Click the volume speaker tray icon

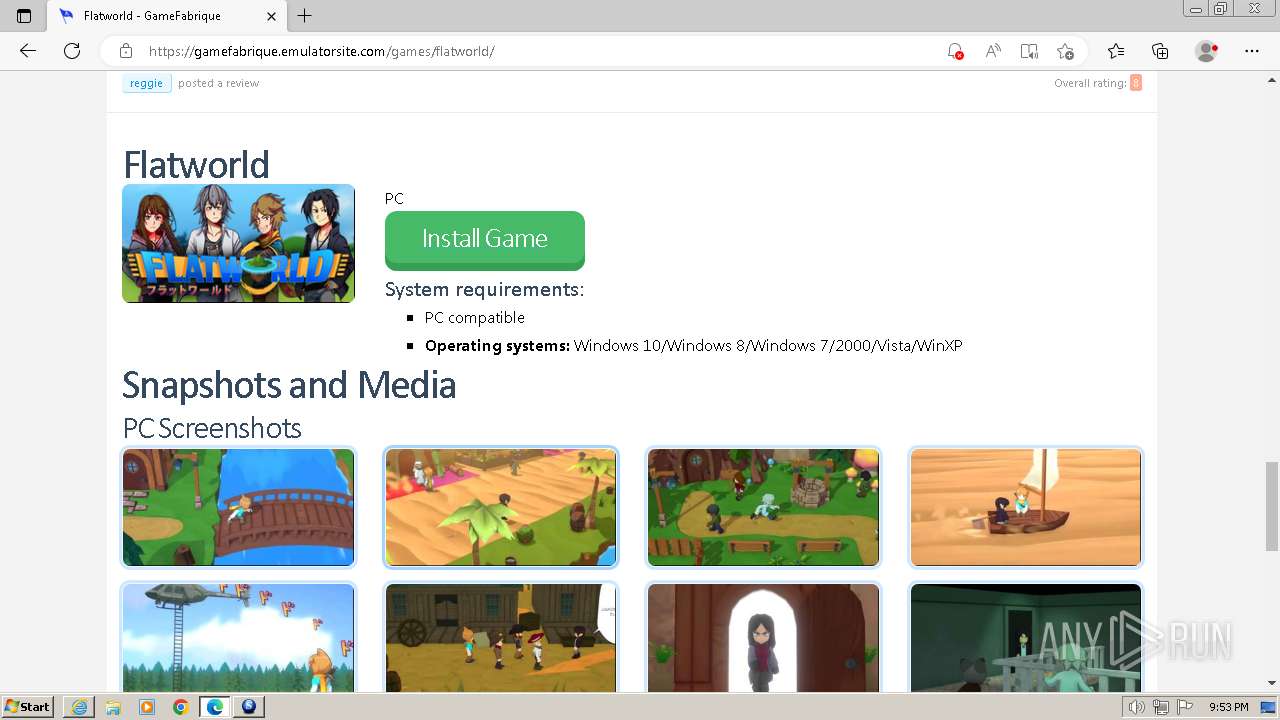point(1137,707)
